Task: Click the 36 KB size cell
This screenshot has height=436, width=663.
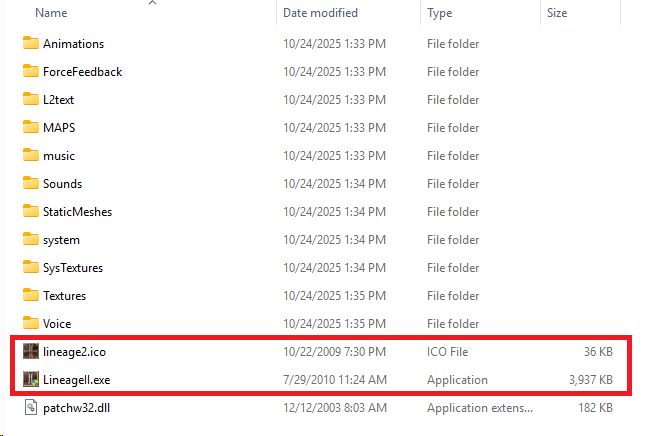Action: (598, 351)
